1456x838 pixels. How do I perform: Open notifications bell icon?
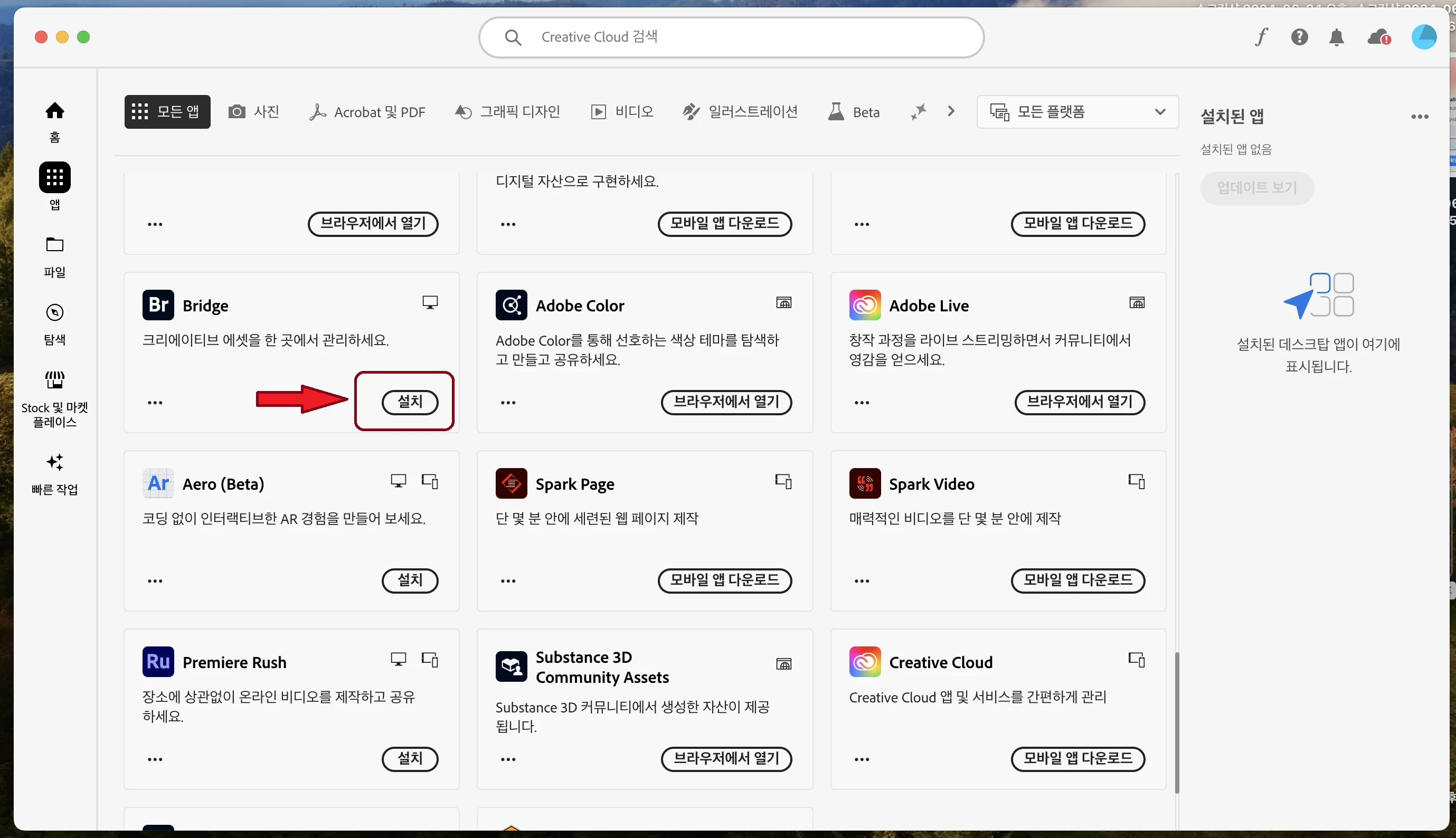click(1336, 37)
